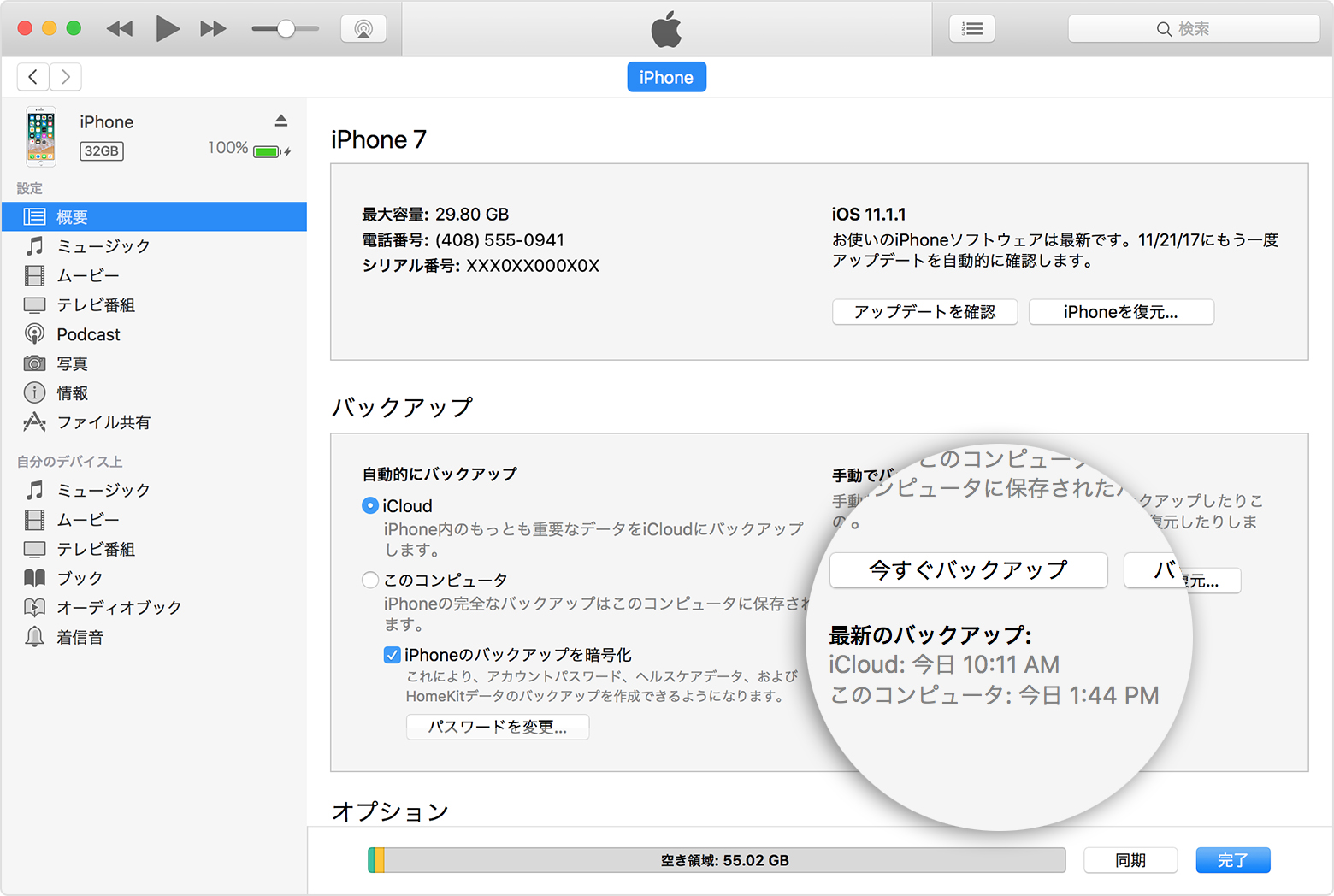Click the 最大容量: 29.80 GB text
The width and height of the screenshot is (1334, 896).
click(x=435, y=215)
